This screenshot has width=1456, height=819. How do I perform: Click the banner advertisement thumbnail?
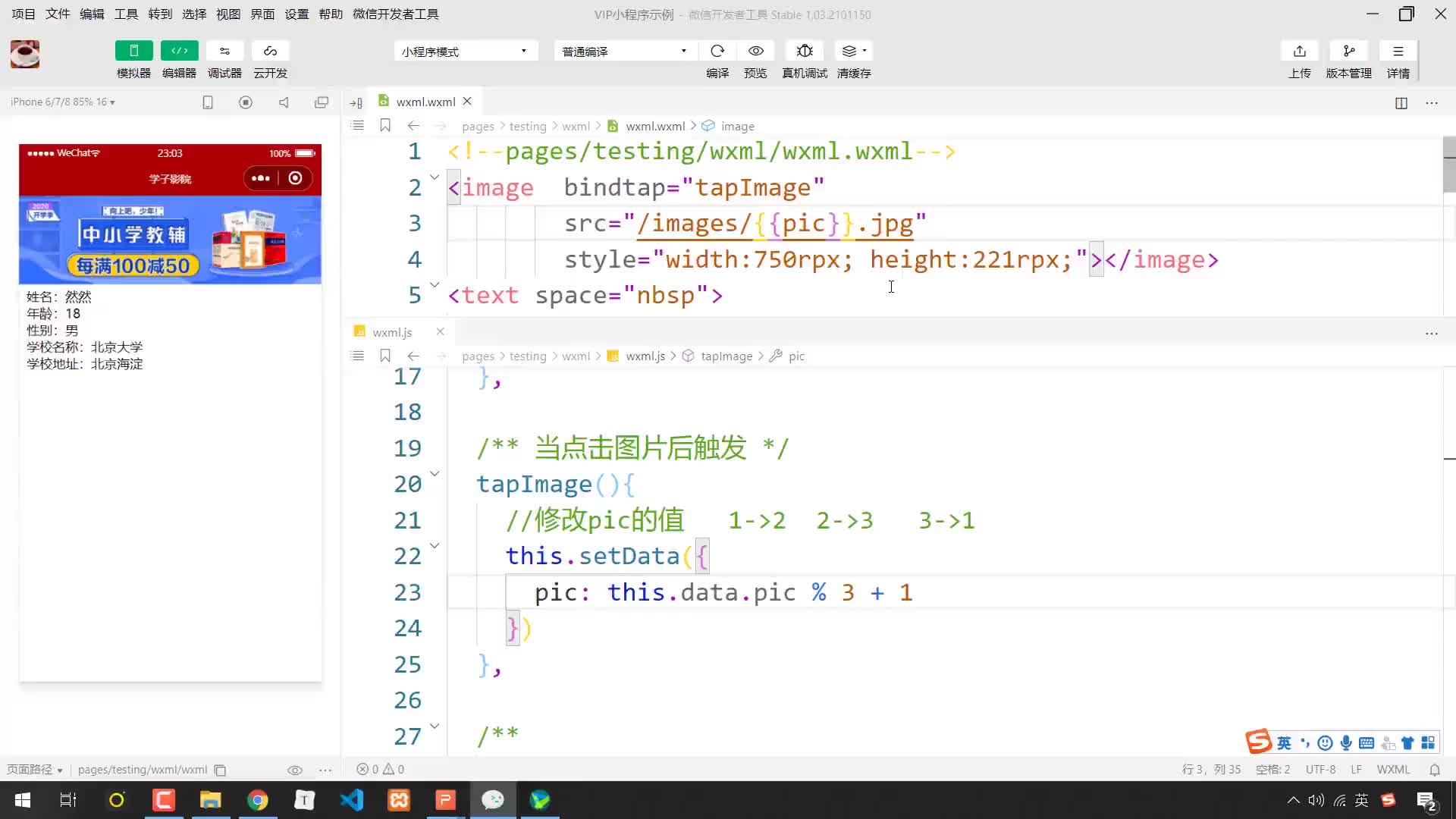point(168,239)
